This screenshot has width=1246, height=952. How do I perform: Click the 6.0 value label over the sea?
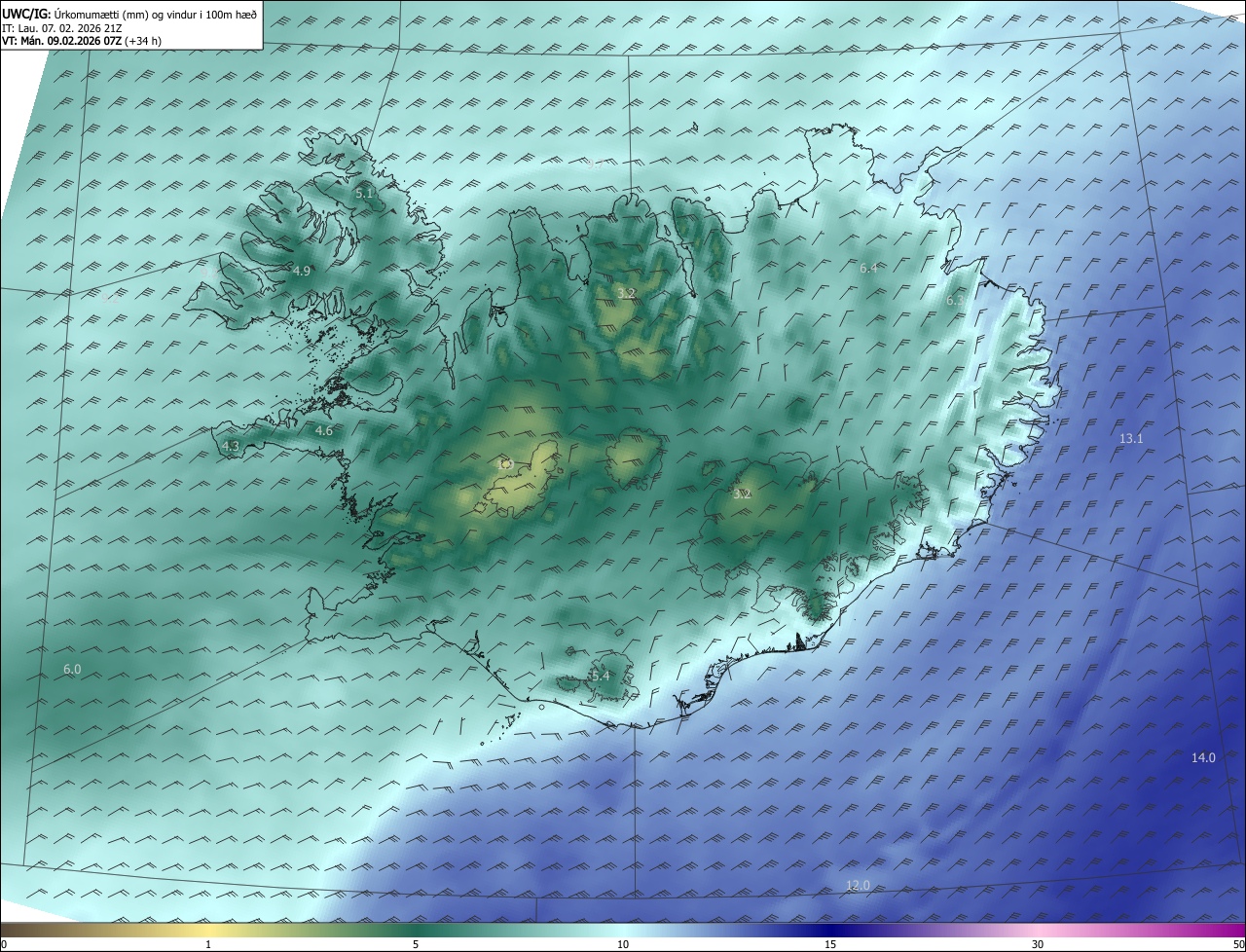click(x=72, y=669)
